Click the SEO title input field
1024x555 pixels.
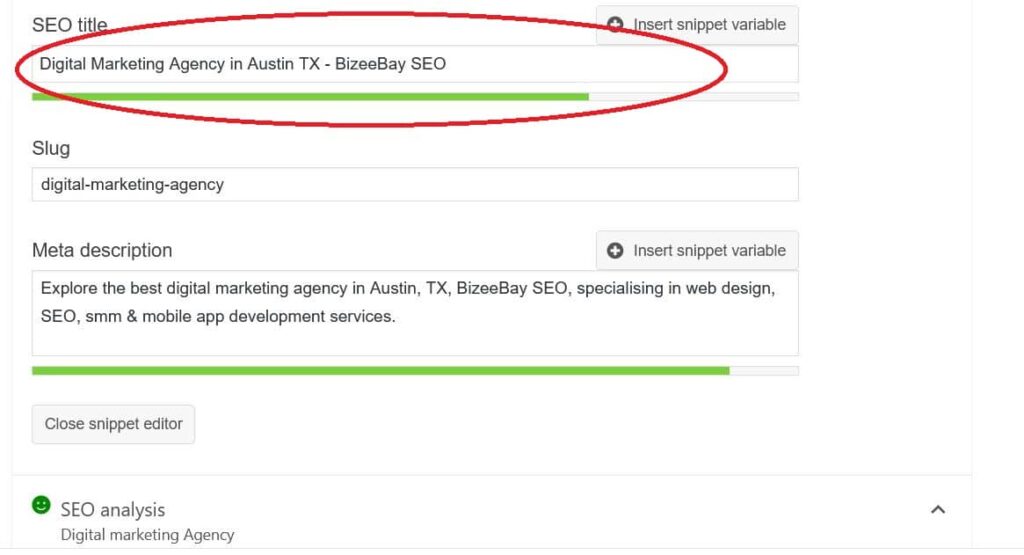click(415, 64)
